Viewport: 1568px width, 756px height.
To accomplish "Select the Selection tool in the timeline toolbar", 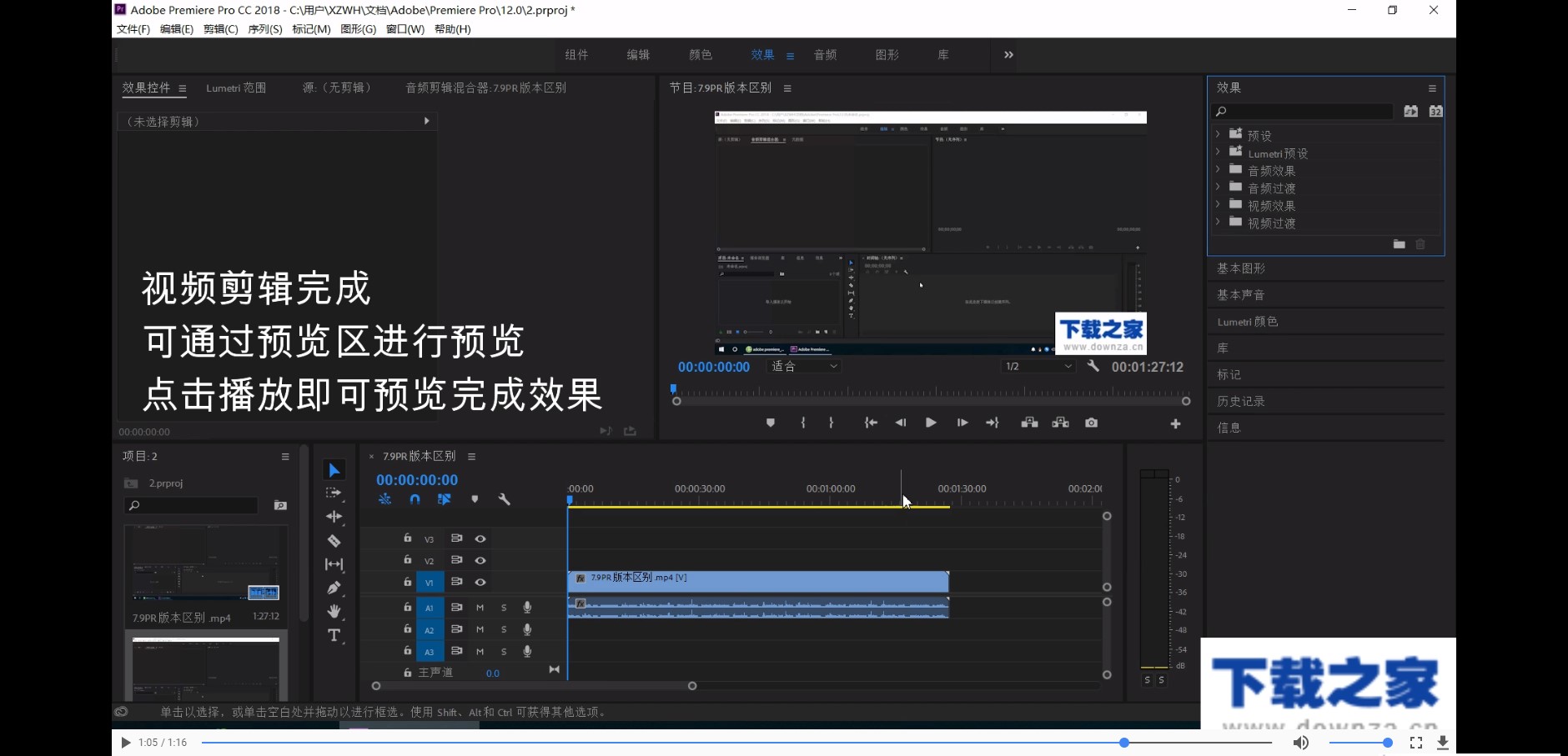I will [x=334, y=469].
